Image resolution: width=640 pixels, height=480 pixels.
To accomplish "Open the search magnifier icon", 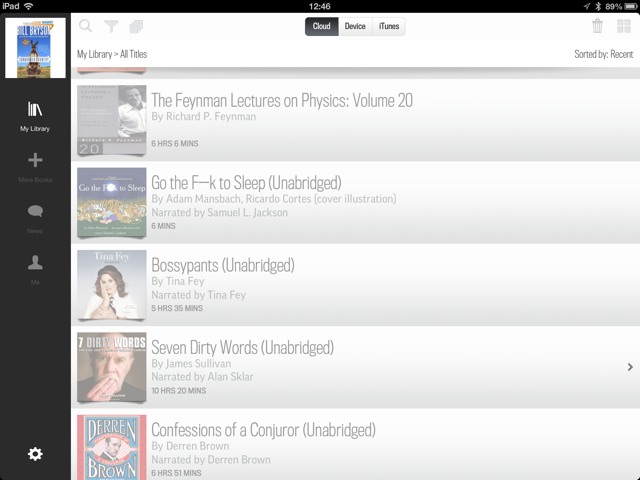I will point(86,27).
